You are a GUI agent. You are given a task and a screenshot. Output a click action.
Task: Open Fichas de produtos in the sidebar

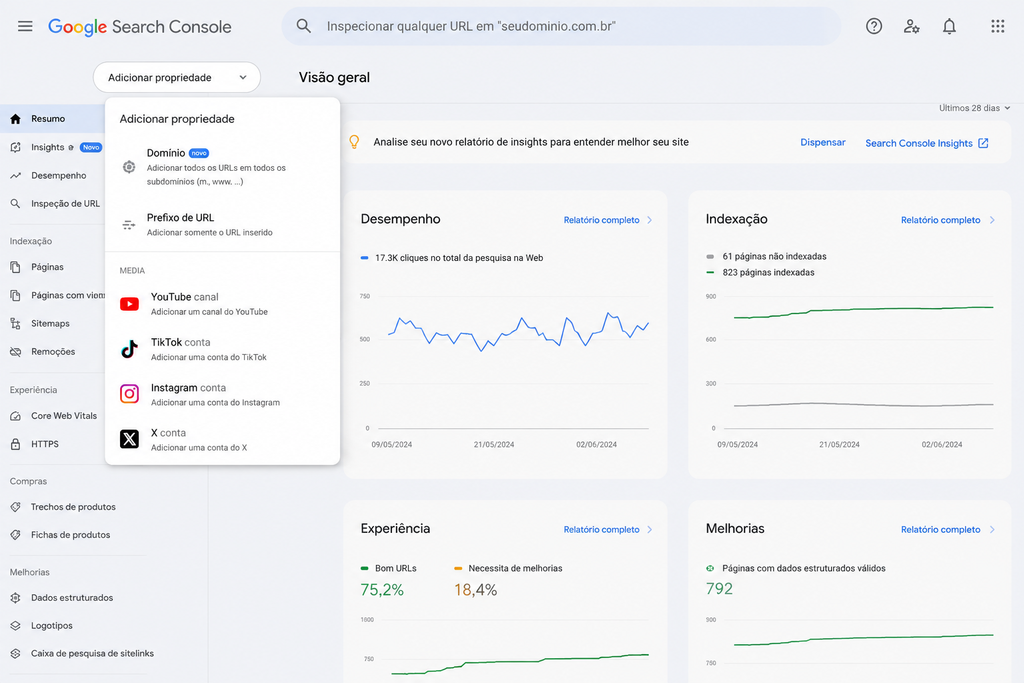tap(71, 535)
